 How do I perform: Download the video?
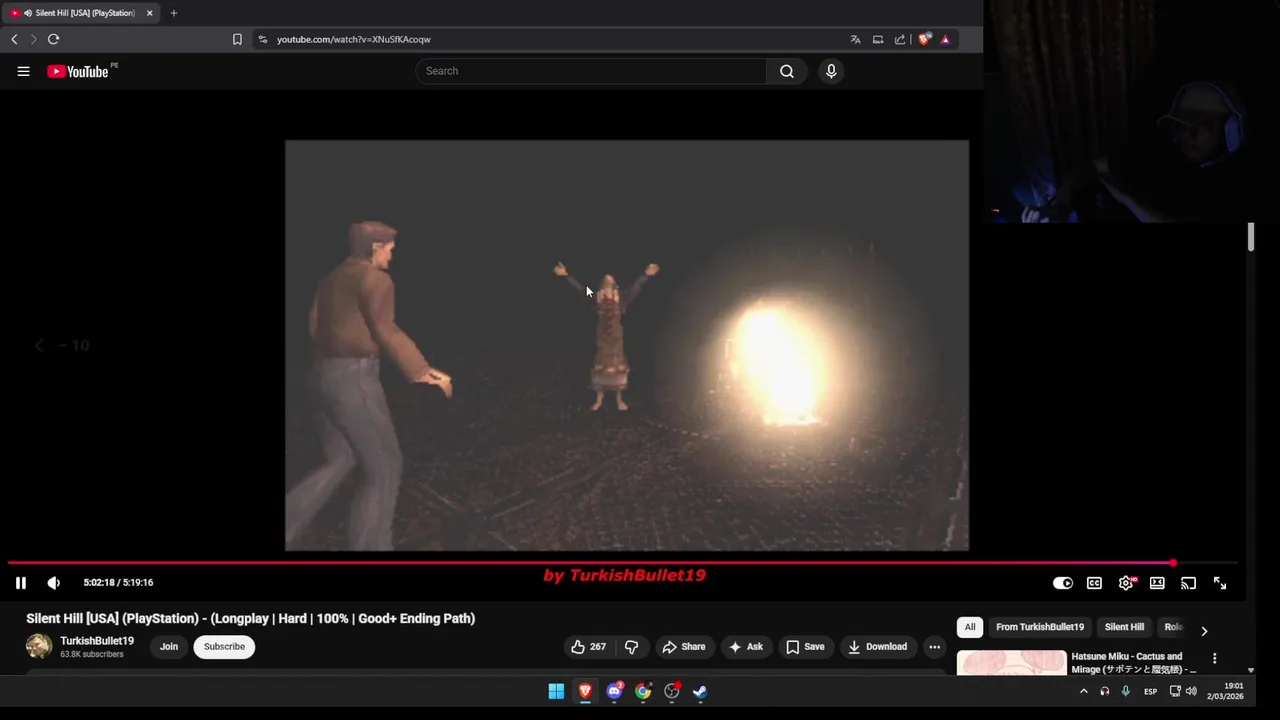(x=877, y=647)
